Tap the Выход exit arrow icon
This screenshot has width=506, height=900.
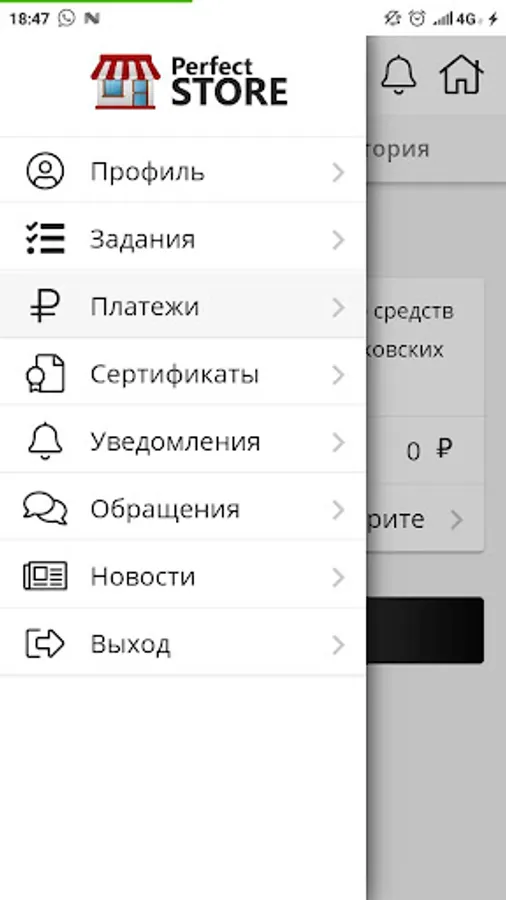click(x=45, y=643)
